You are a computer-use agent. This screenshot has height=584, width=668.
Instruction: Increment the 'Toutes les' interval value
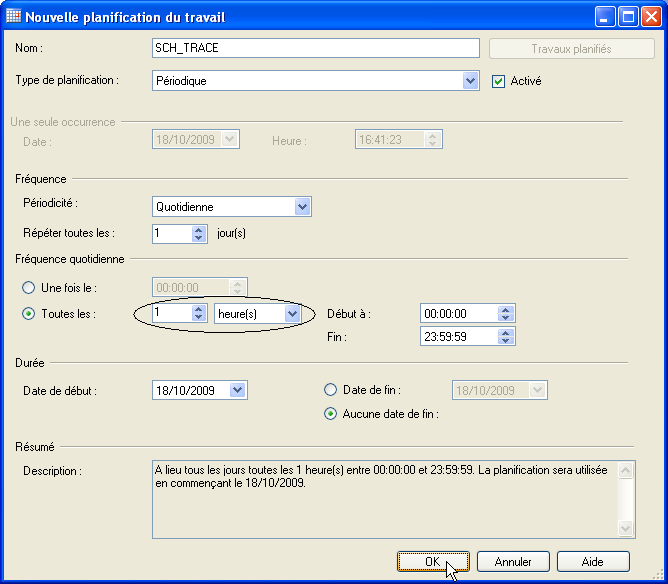(198, 309)
